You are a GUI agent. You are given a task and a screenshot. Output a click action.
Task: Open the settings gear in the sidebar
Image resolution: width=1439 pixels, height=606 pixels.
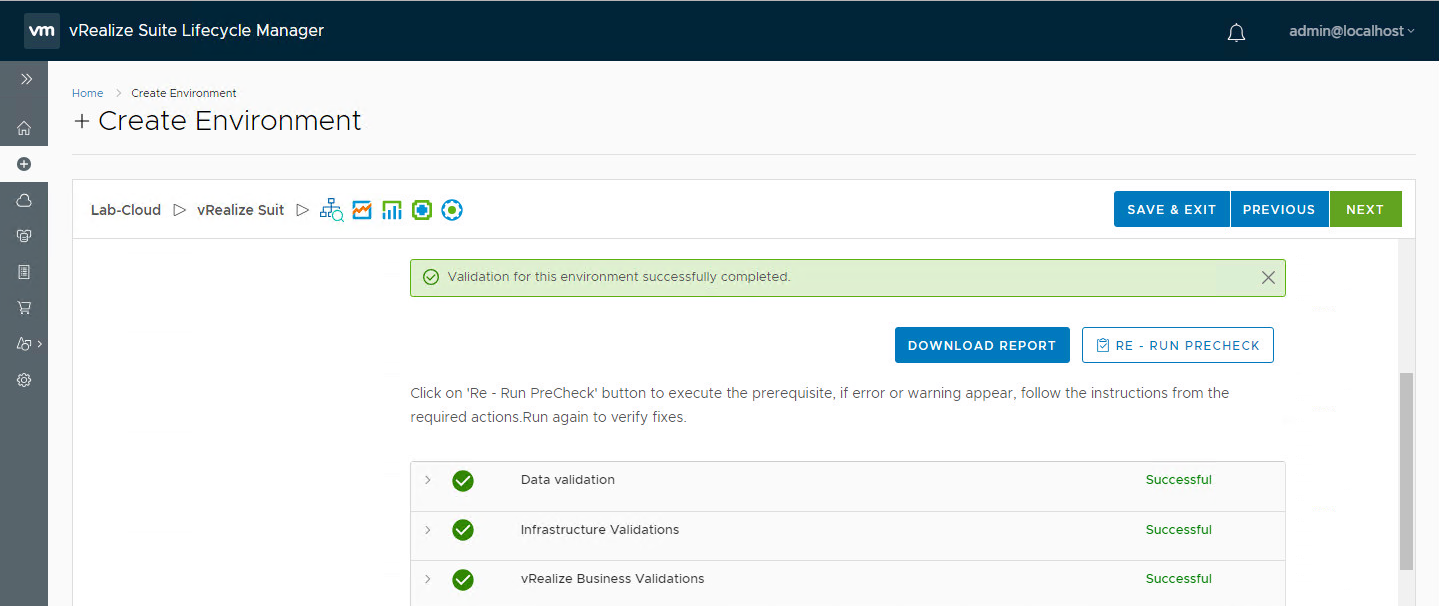pyautogui.click(x=24, y=380)
